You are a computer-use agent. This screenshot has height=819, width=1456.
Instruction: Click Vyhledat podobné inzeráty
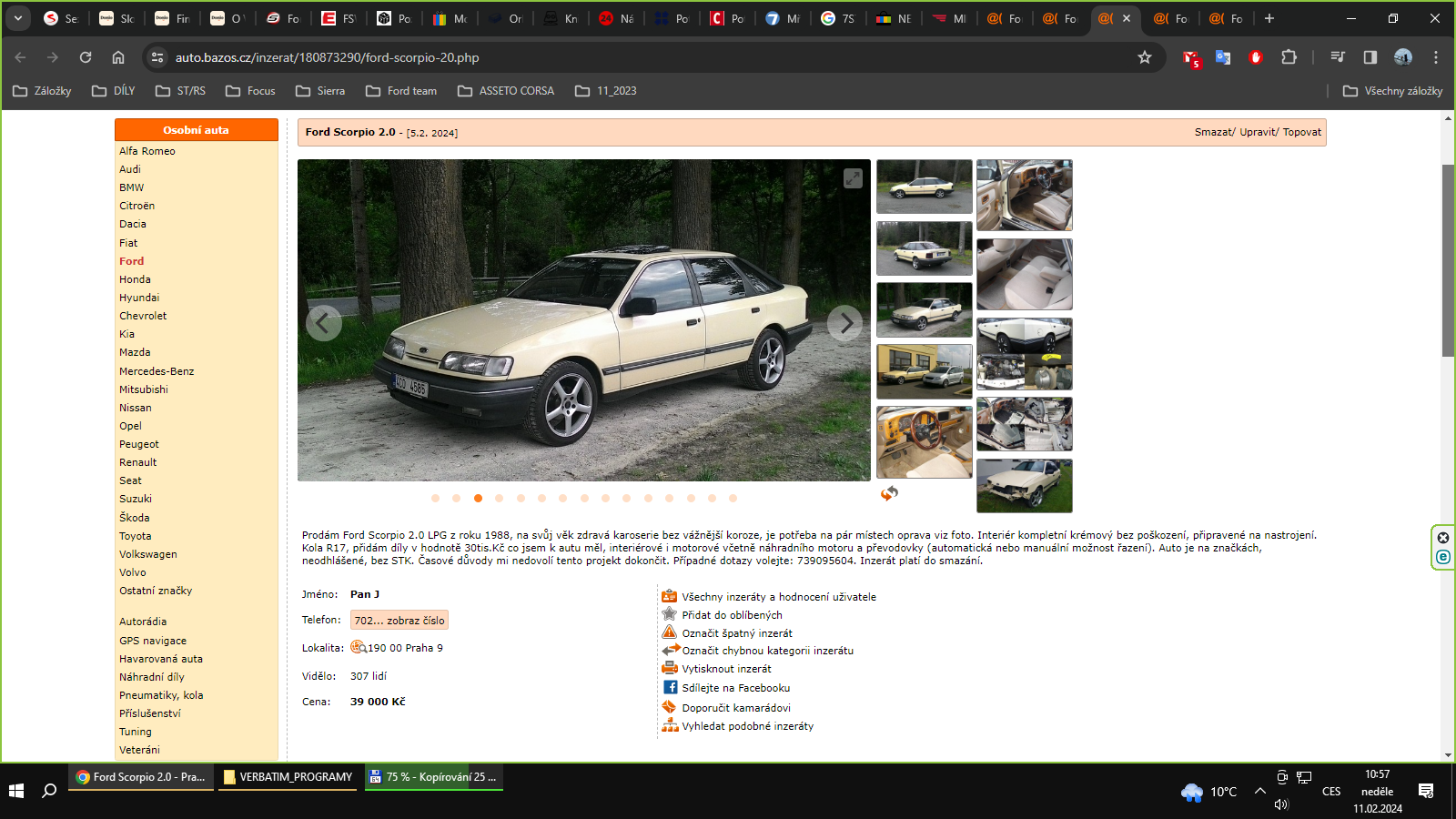(x=748, y=726)
